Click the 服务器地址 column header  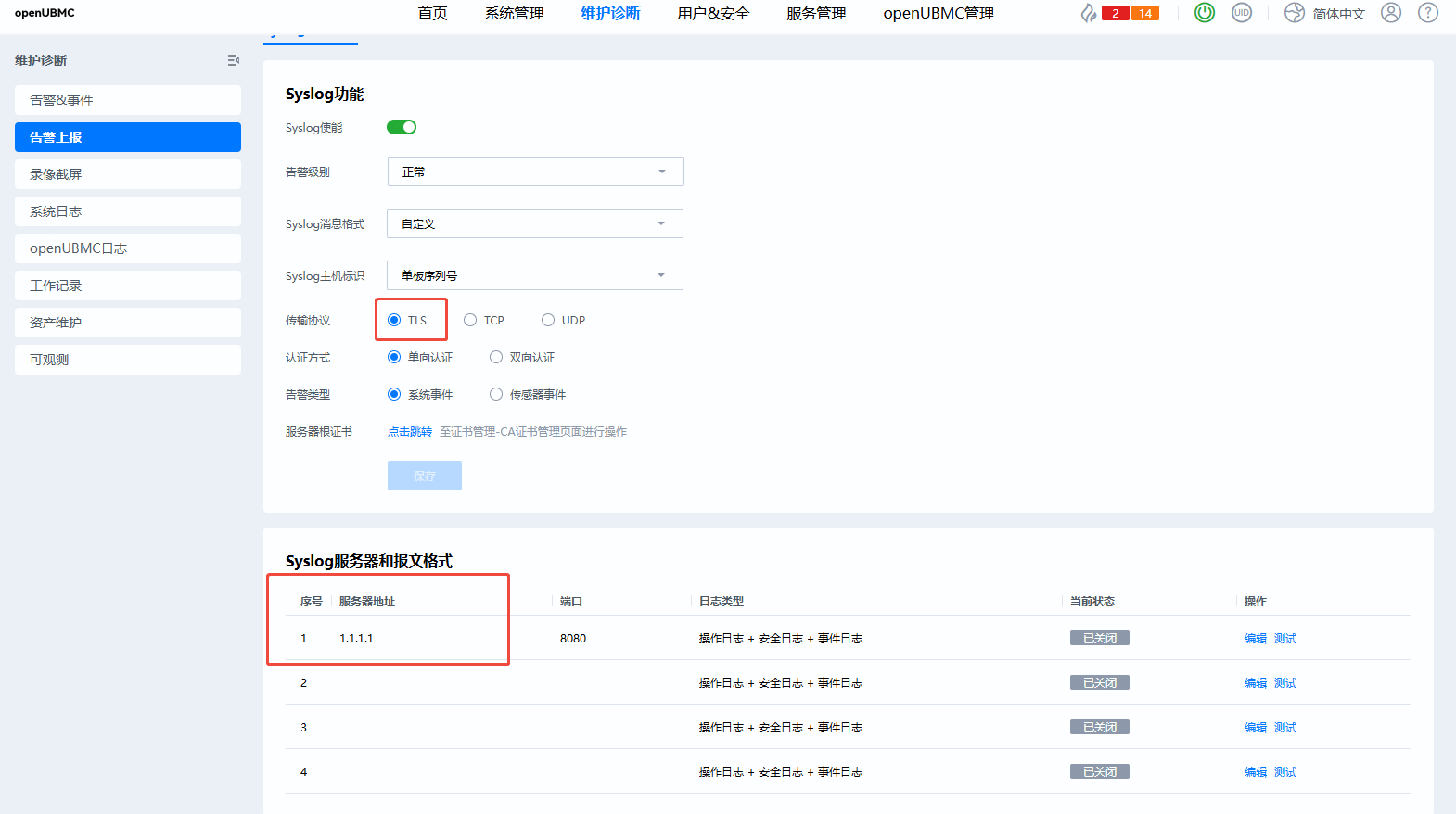coord(367,601)
